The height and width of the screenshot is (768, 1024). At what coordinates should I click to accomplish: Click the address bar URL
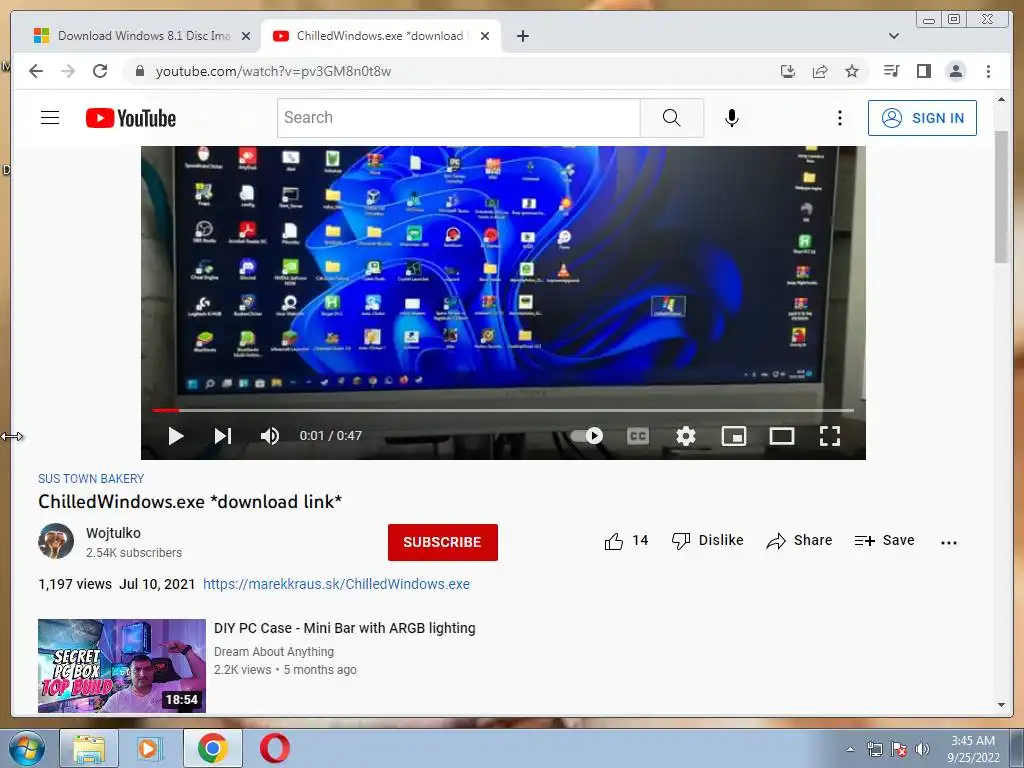pos(273,71)
